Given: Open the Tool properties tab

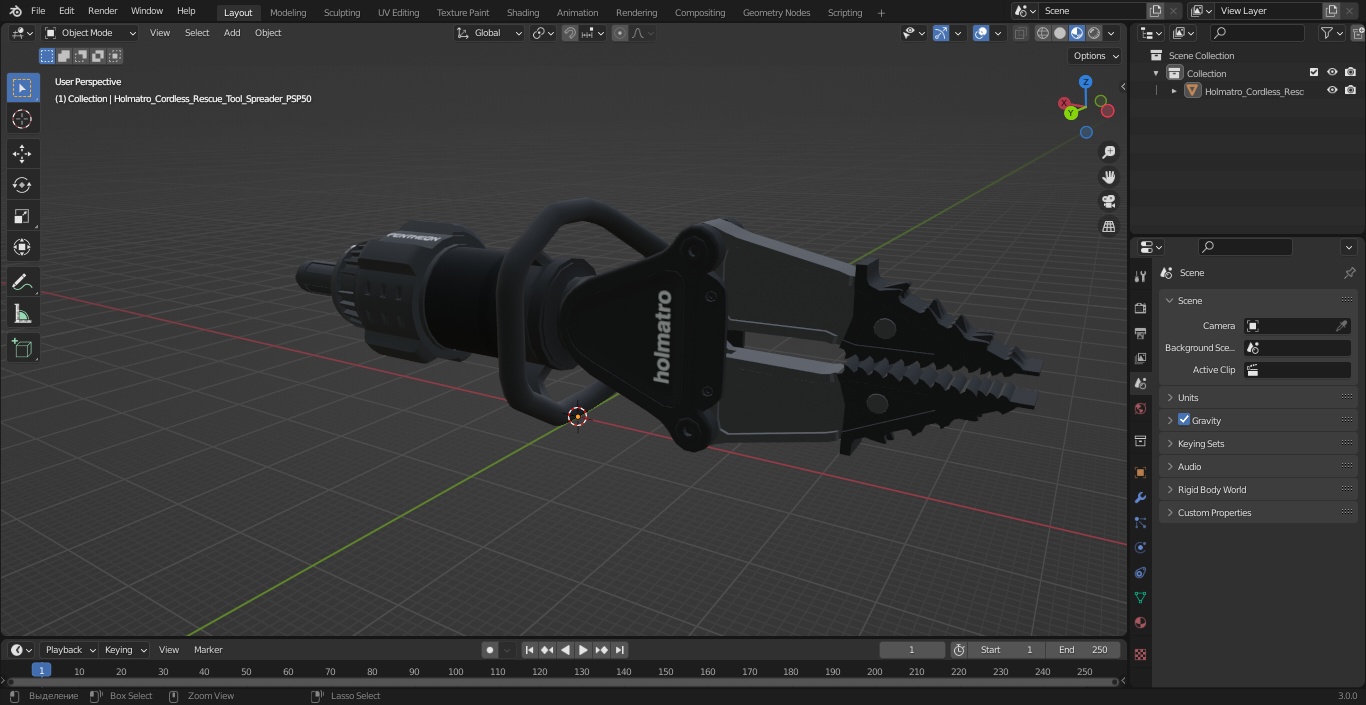Looking at the screenshot, I should 1140,276.
